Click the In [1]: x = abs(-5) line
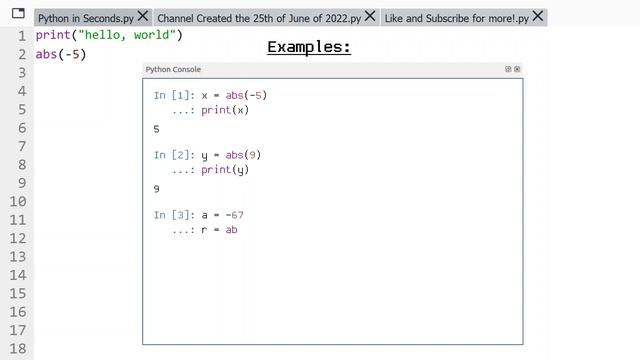 point(210,95)
